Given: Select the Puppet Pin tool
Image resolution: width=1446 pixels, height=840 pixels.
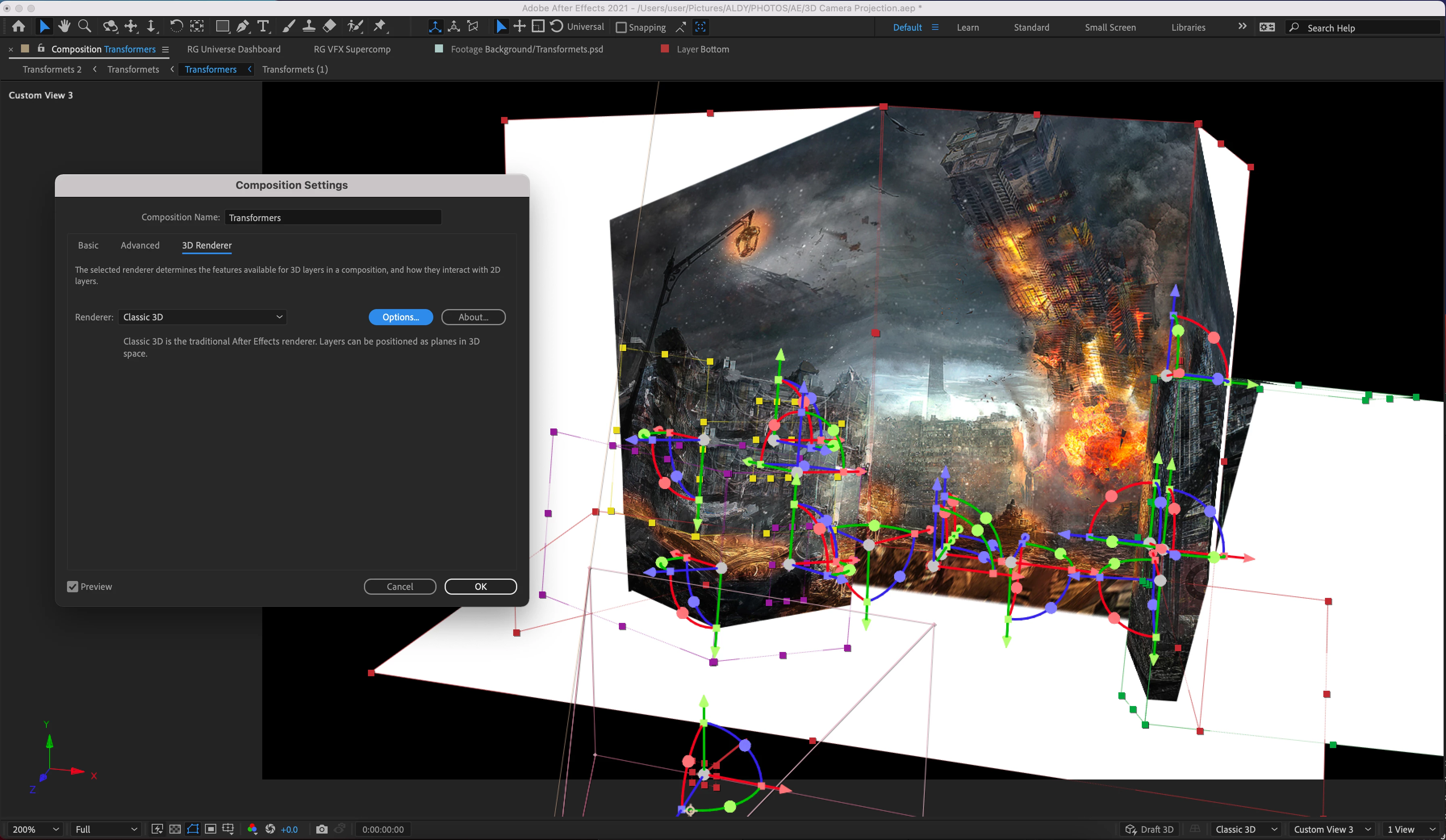Looking at the screenshot, I should point(379,26).
